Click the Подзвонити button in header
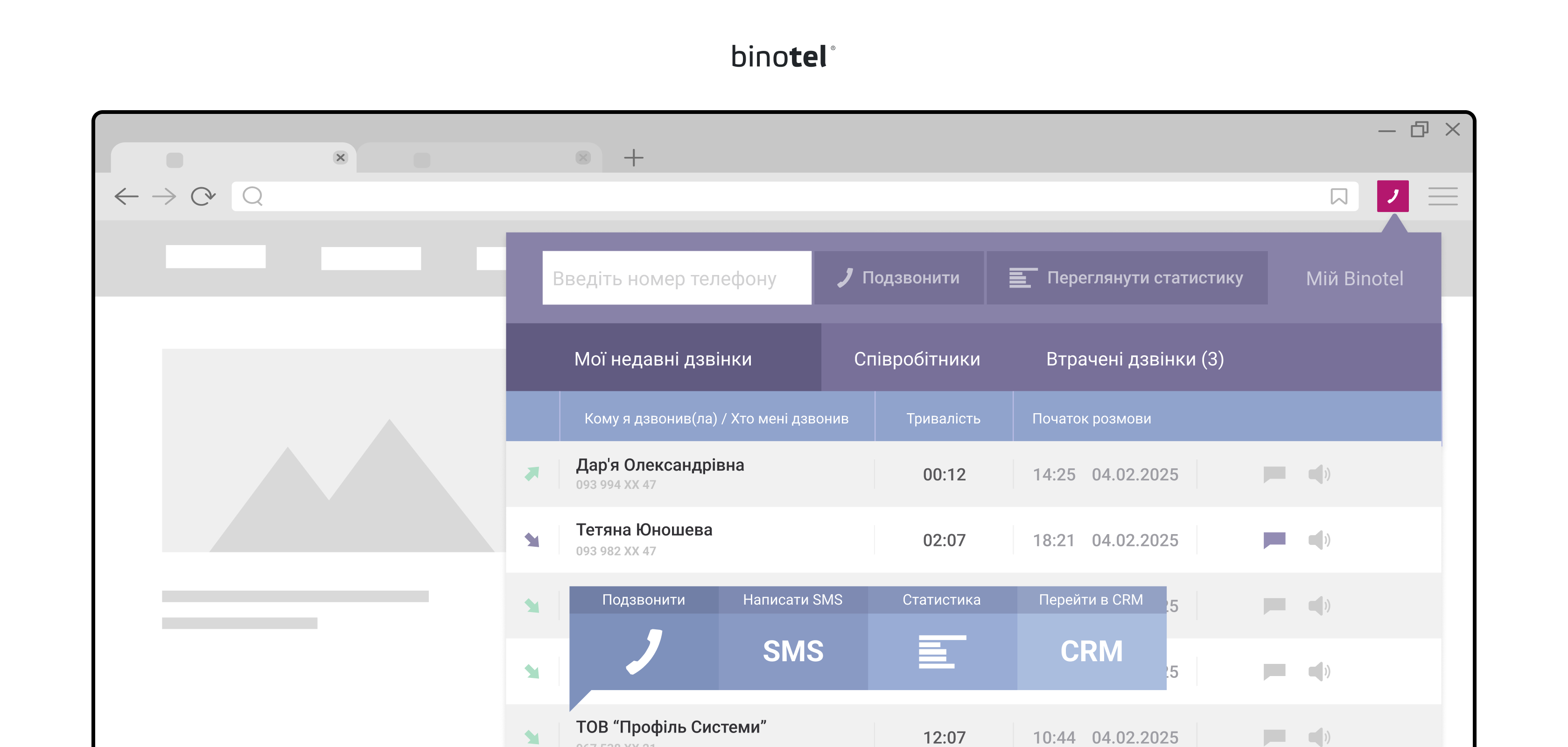1568x747 pixels. [898, 278]
